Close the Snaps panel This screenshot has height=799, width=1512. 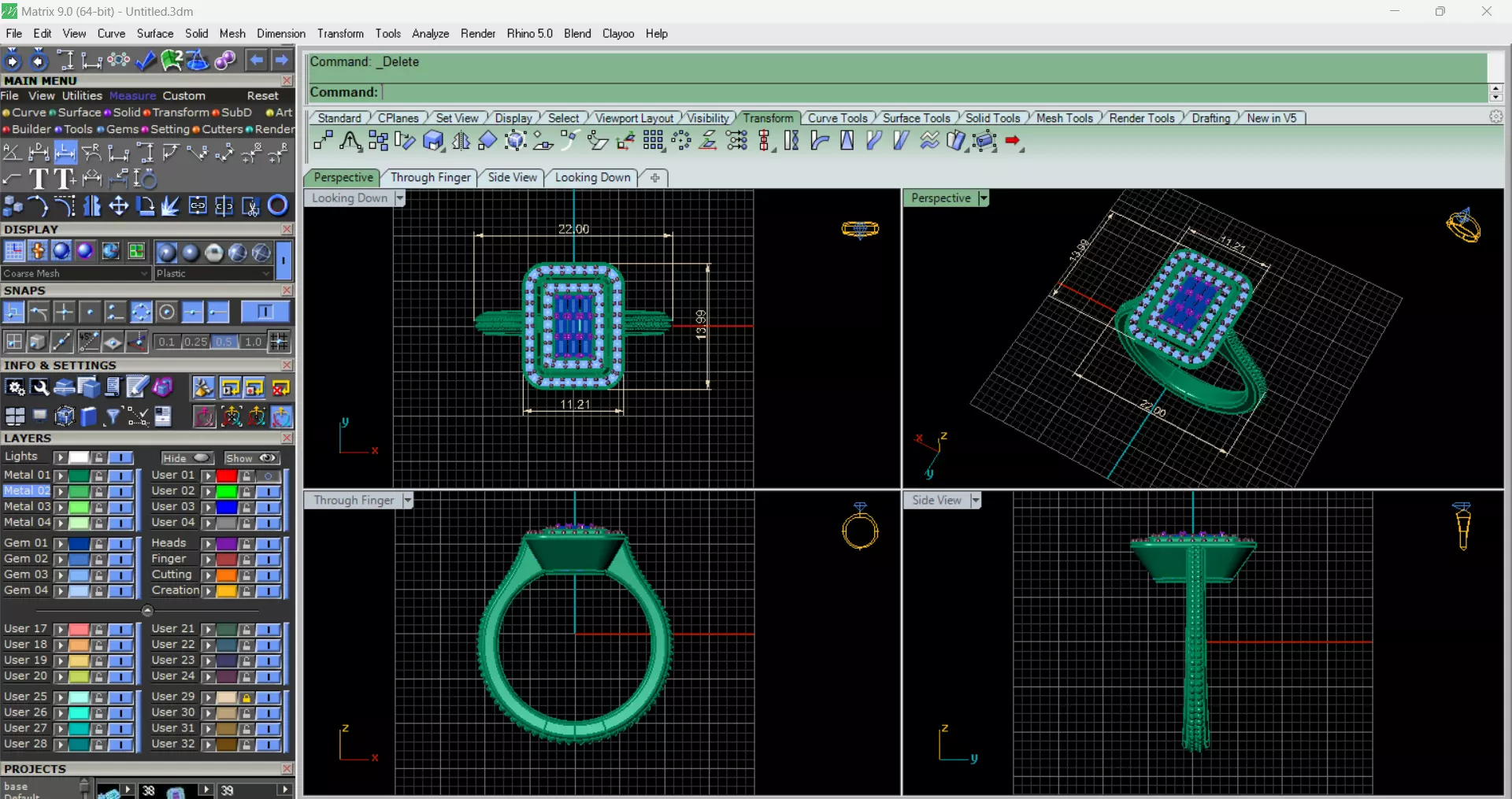pyautogui.click(x=287, y=290)
